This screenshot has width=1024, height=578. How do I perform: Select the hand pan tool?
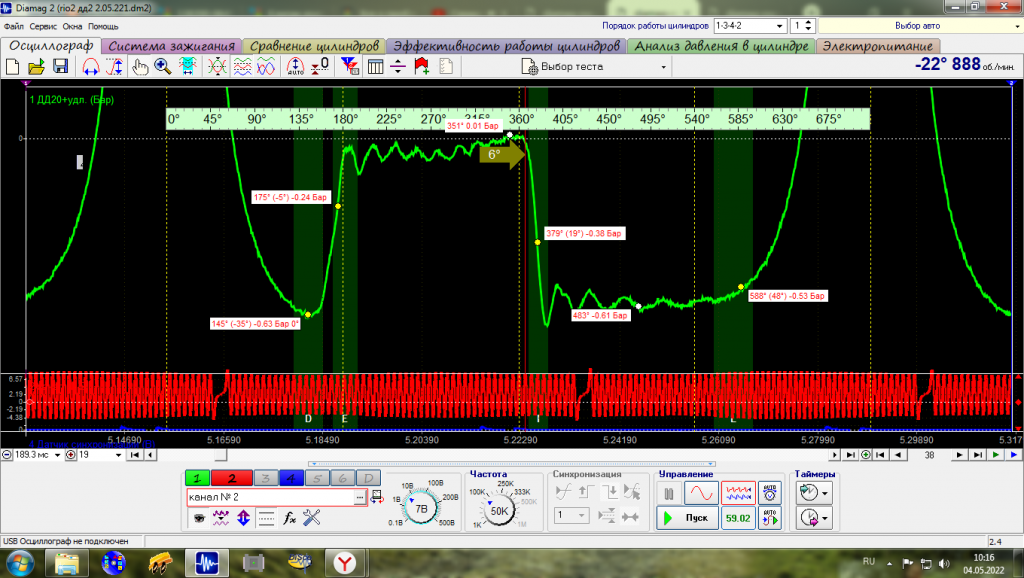(x=139, y=67)
